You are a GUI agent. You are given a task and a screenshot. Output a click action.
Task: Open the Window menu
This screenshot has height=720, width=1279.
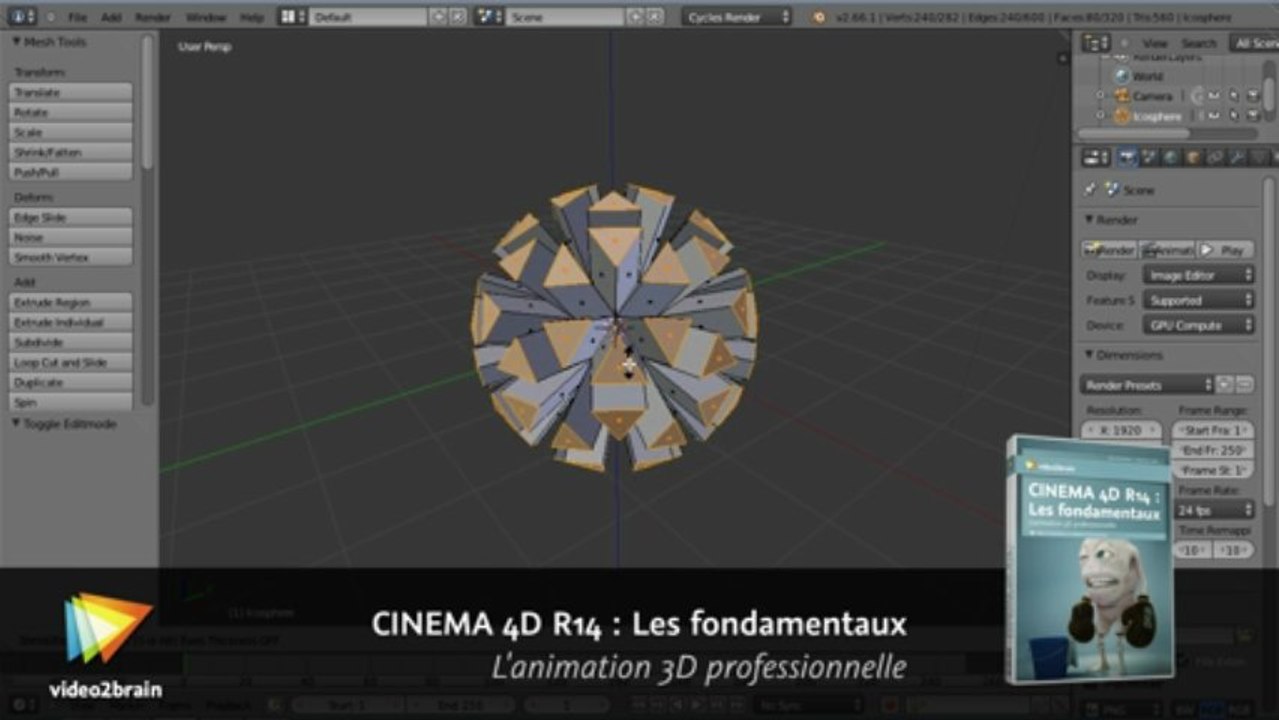[x=206, y=17]
